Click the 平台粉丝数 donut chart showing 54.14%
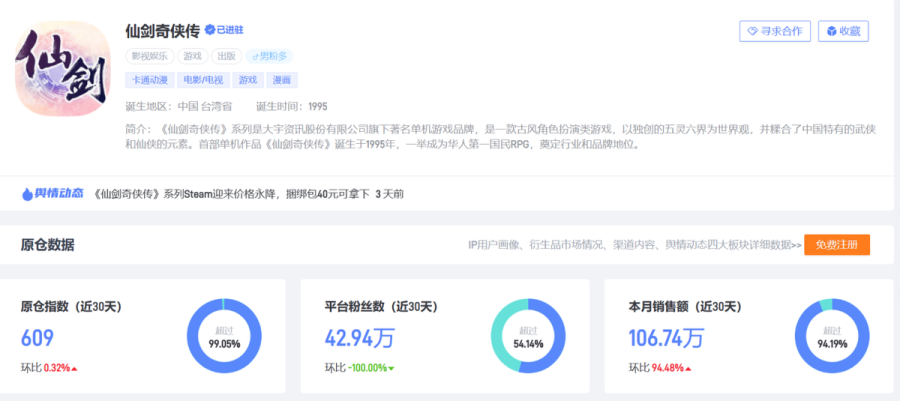 [528, 335]
